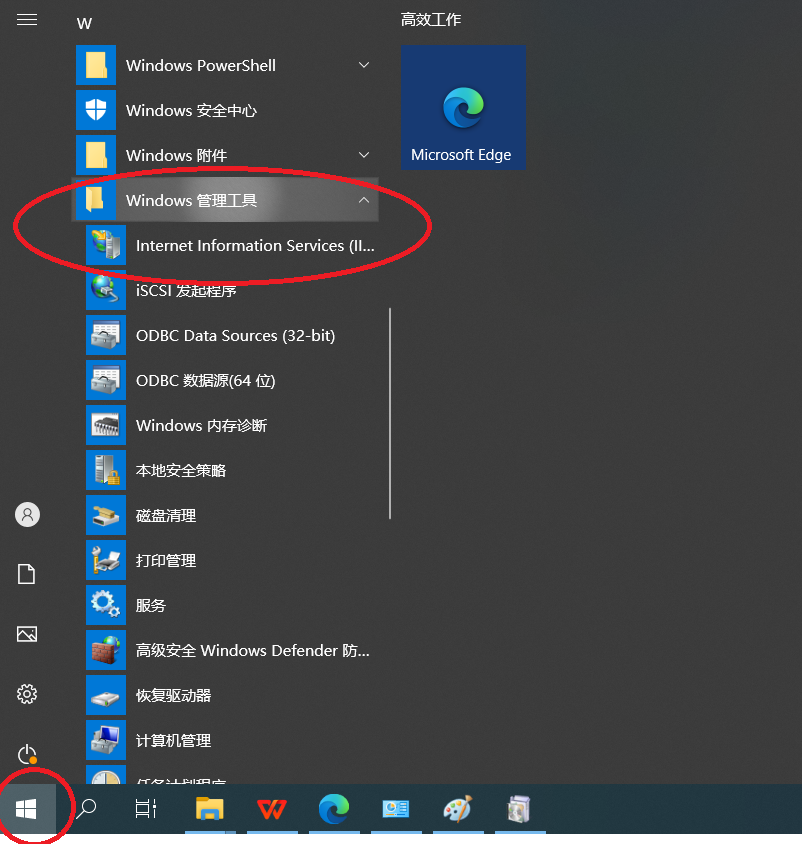802x844 pixels.
Task: Select the Windows 安全中心 label
Action: tap(191, 110)
